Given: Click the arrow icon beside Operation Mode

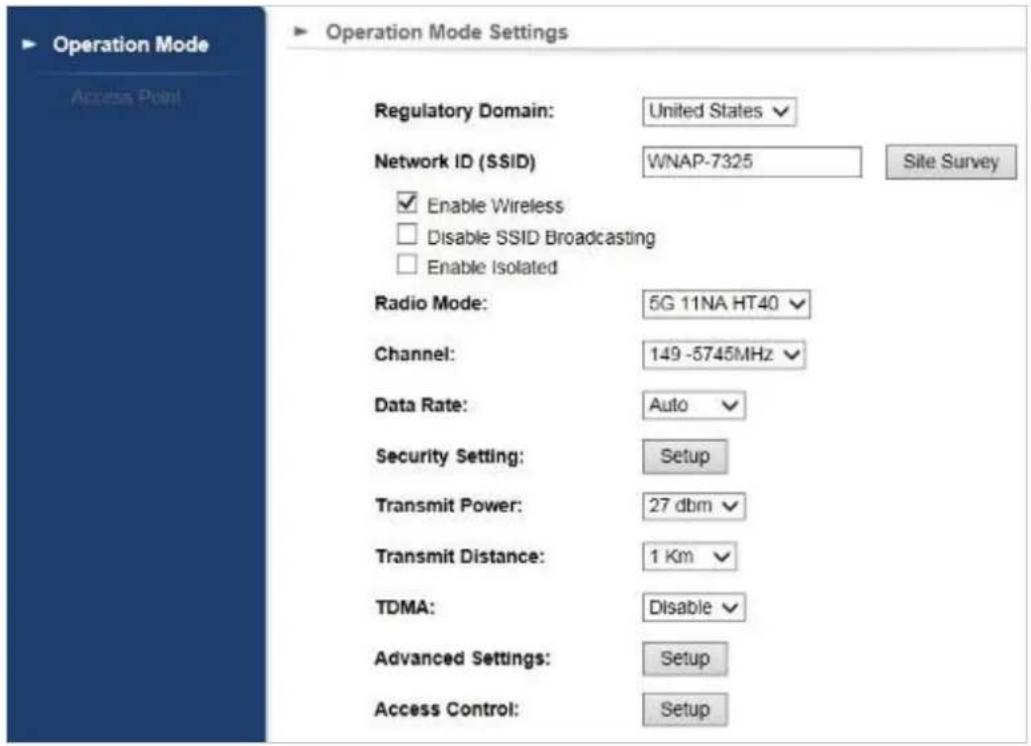Looking at the screenshot, I should pyautogui.click(x=29, y=45).
